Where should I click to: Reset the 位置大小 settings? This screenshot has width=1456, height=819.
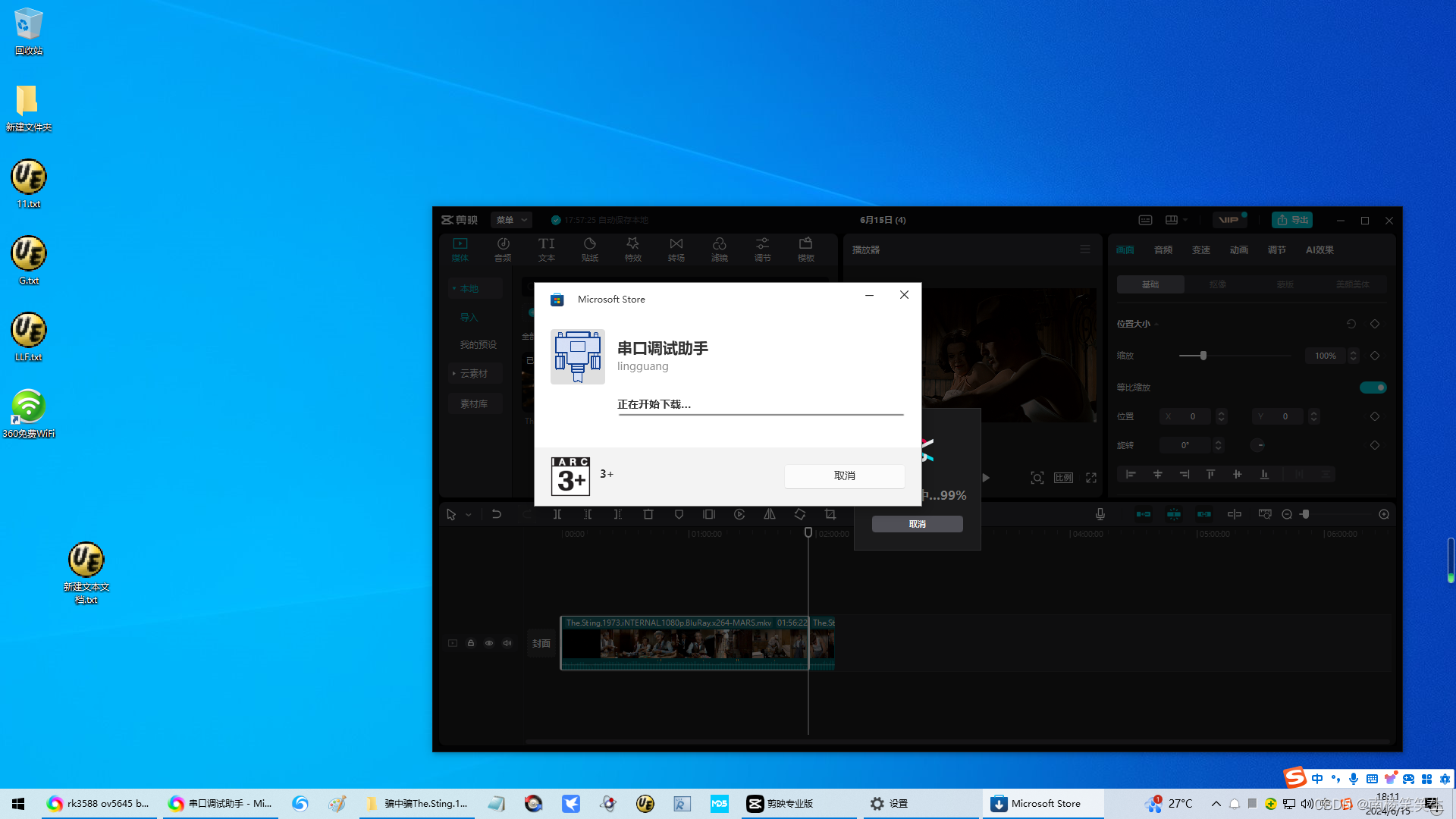click(1351, 324)
